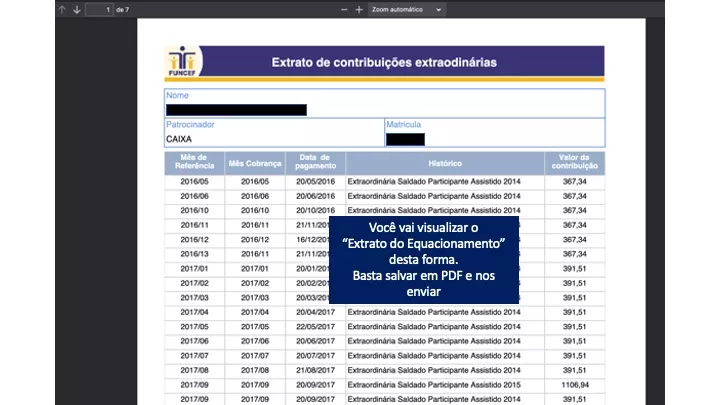Image resolution: width=720 pixels, height=405 pixels.
Task: Select payment date 20/07/2017
Action: pos(315,356)
